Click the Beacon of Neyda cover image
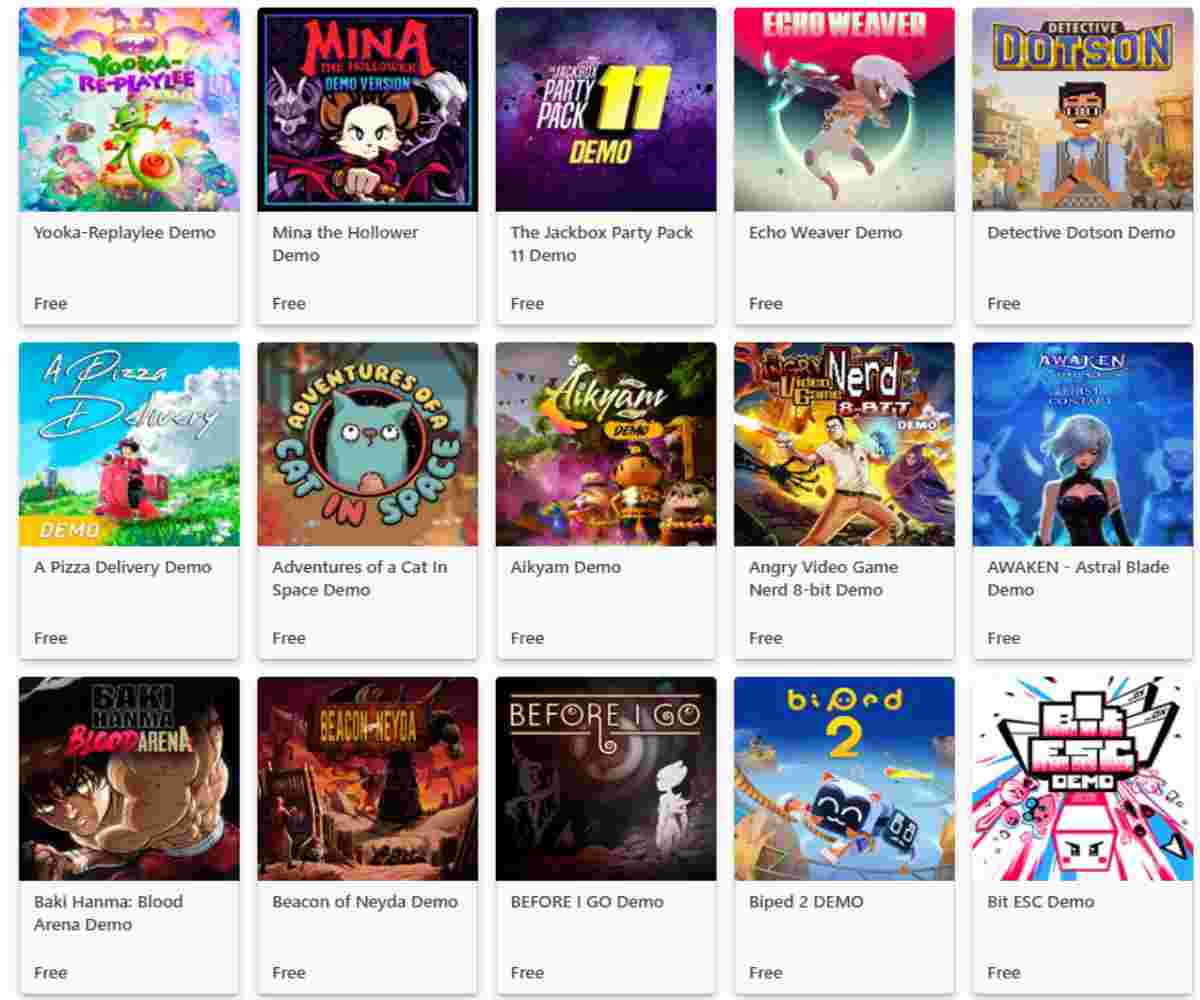1200x1000 pixels. [x=367, y=779]
